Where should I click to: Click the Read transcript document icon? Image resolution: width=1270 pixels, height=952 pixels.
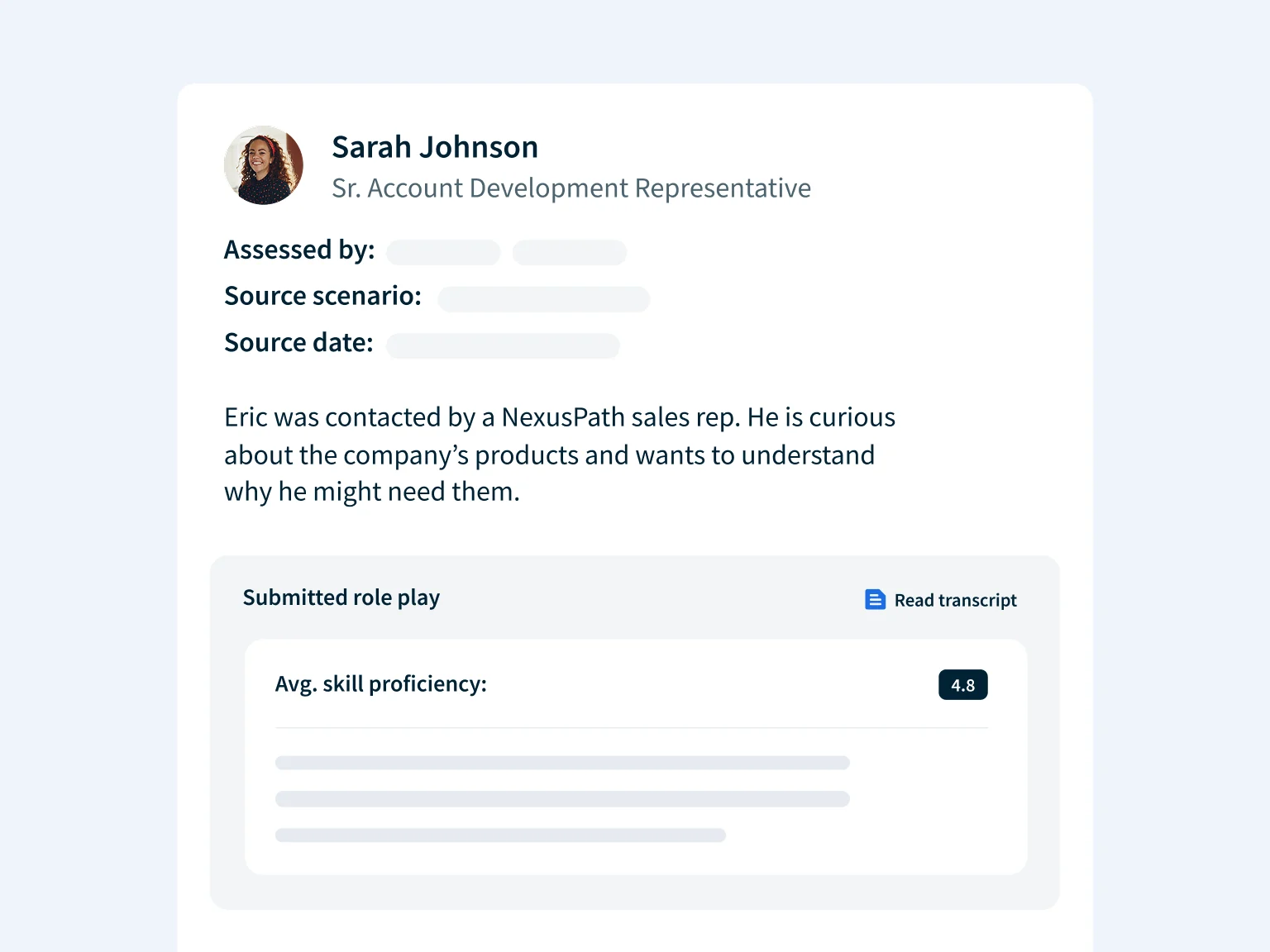coord(875,600)
